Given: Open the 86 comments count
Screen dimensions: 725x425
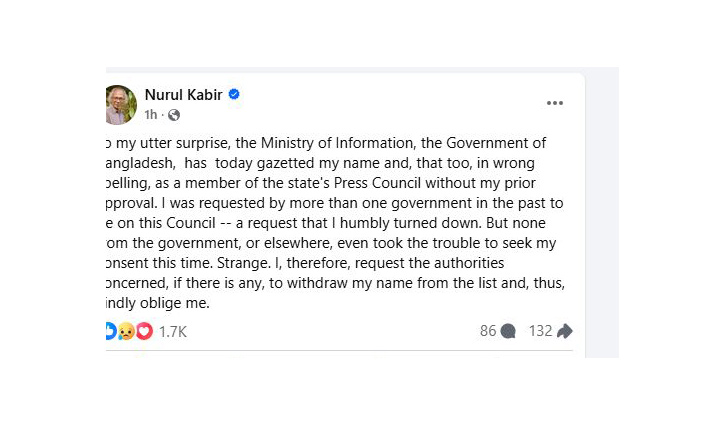Looking at the screenshot, I should pyautogui.click(x=488, y=331).
